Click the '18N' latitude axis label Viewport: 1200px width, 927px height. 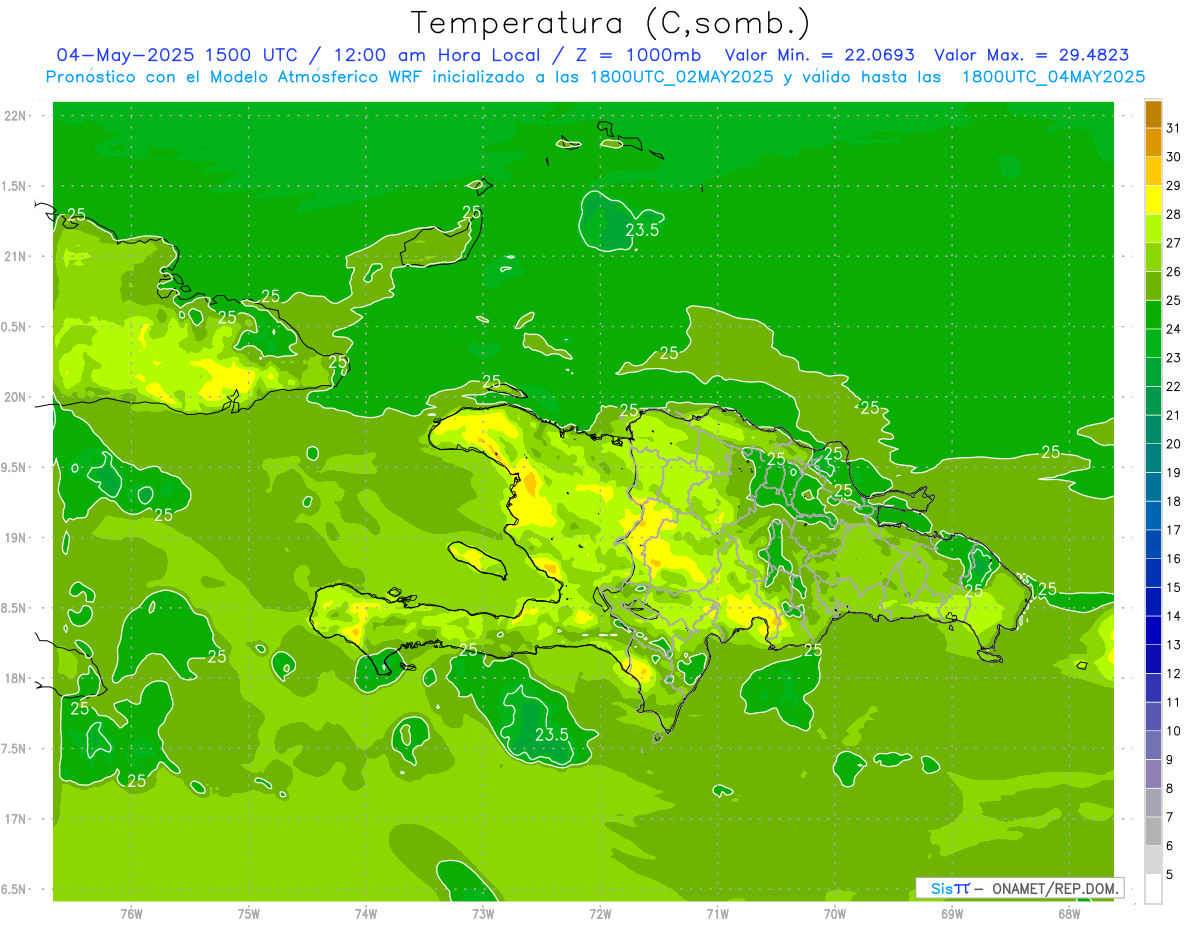tap(15, 679)
